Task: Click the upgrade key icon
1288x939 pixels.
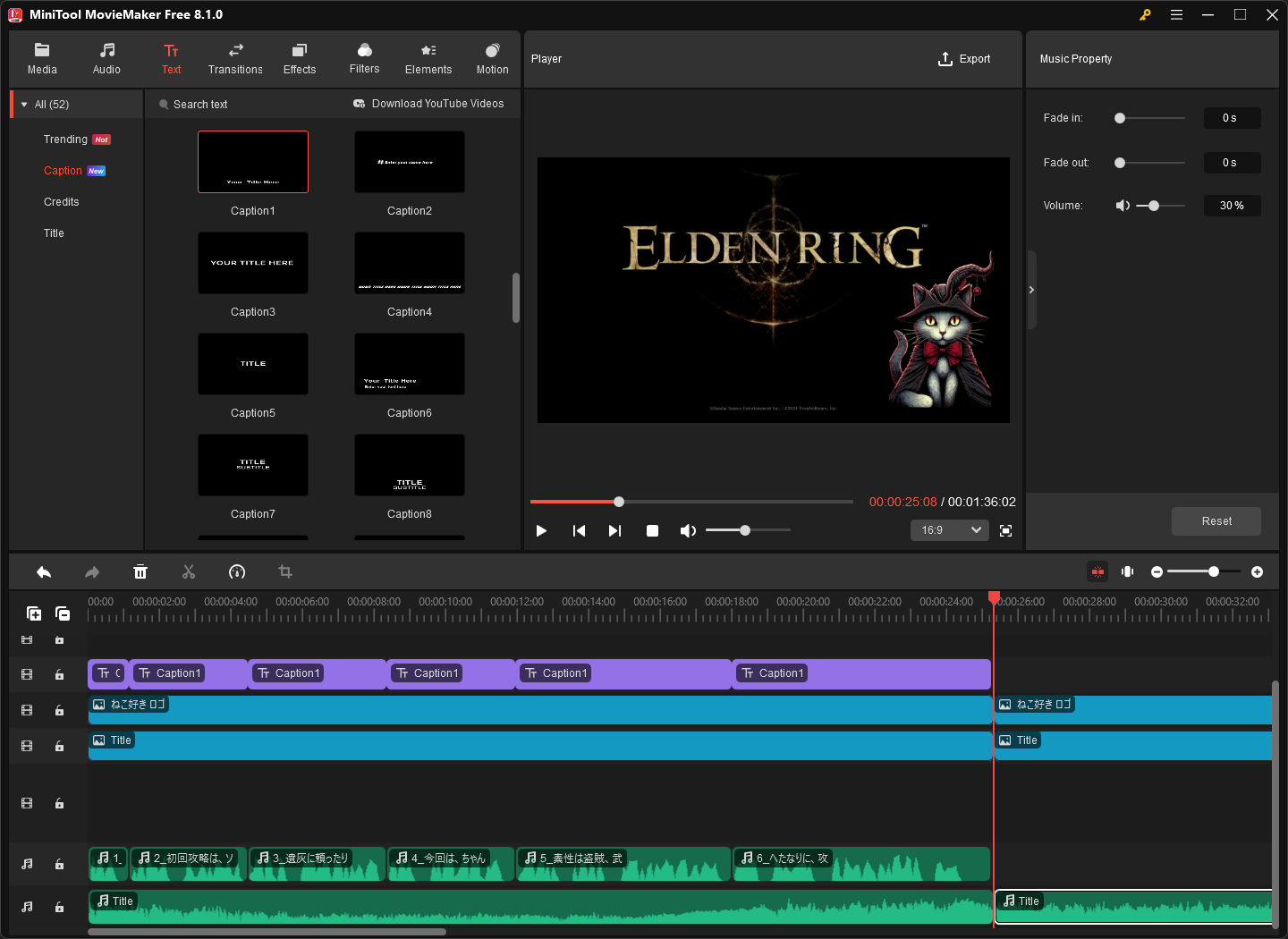Action: pyautogui.click(x=1145, y=15)
